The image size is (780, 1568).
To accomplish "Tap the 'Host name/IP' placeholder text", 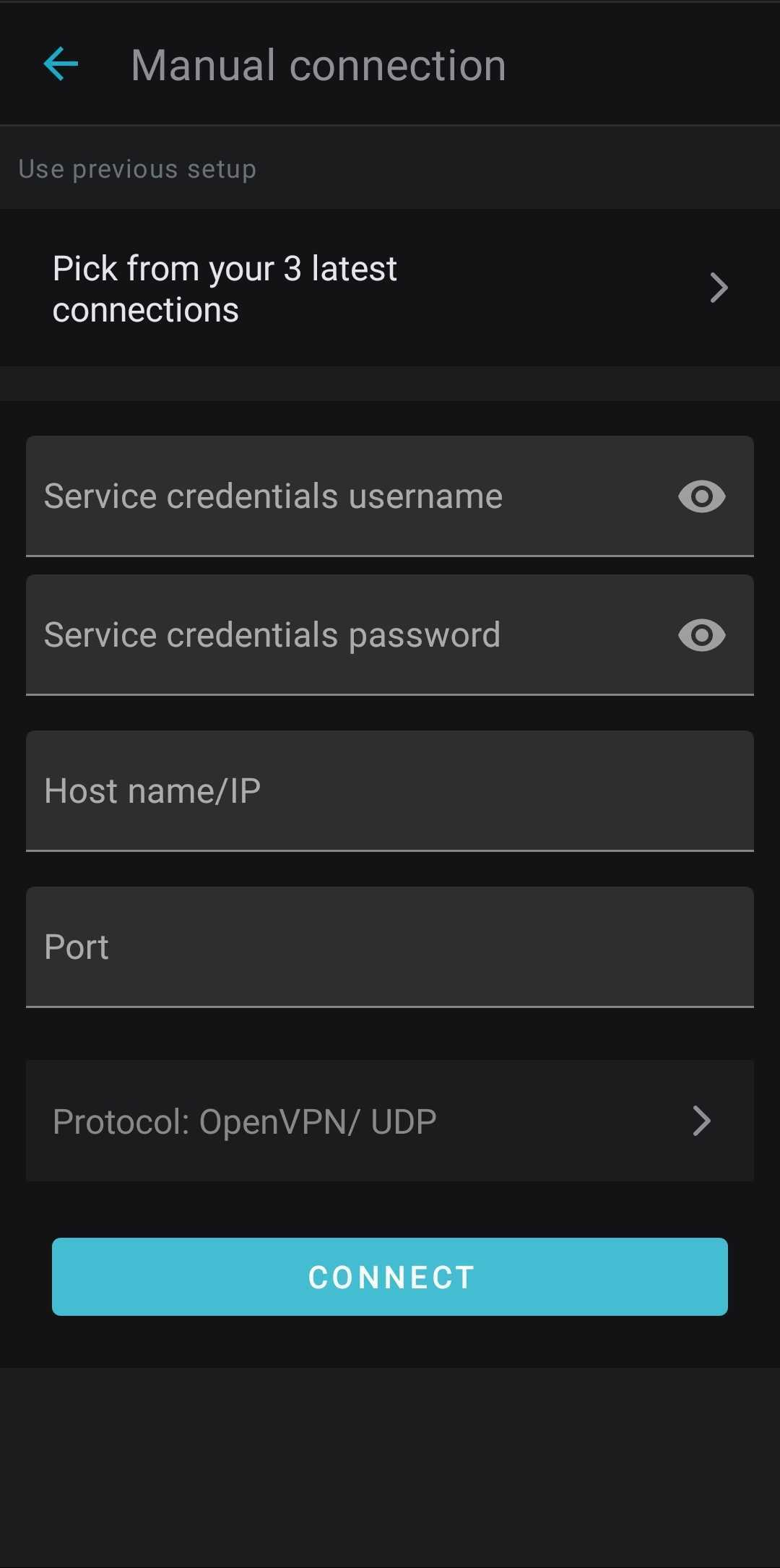I will [x=152, y=791].
